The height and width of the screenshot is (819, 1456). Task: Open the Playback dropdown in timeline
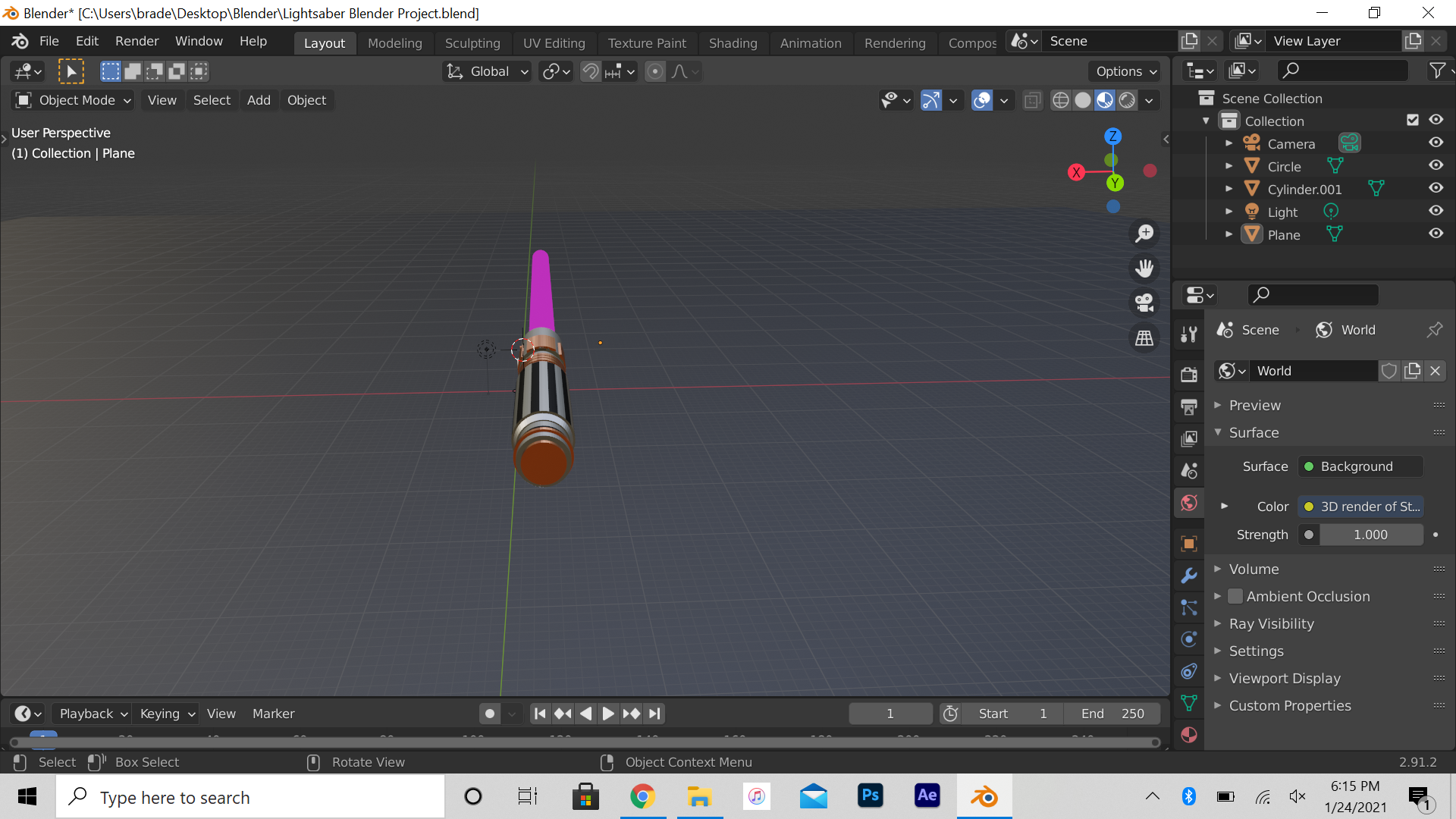(93, 714)
